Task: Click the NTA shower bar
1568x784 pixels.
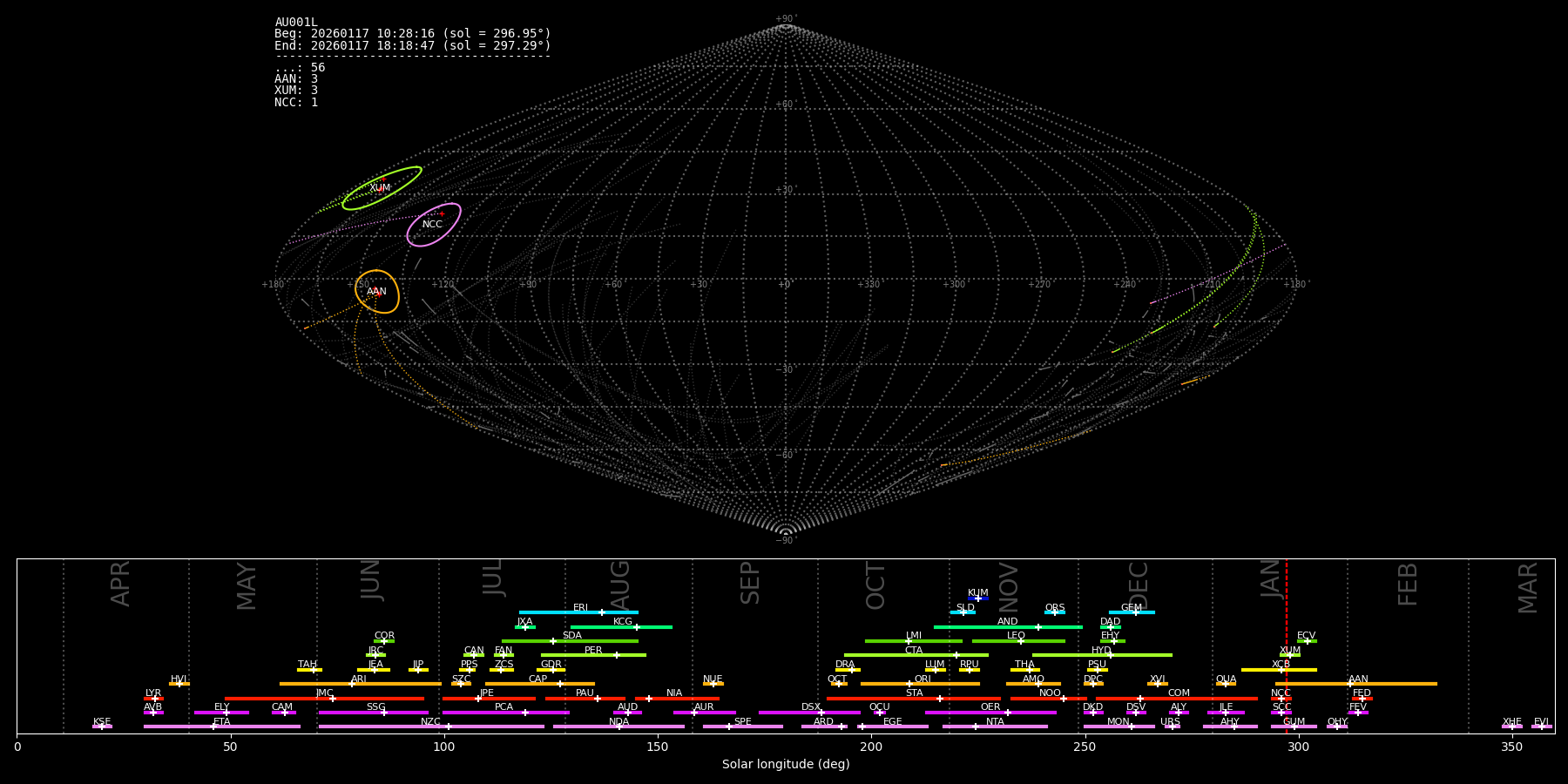Action: [995, 727]
